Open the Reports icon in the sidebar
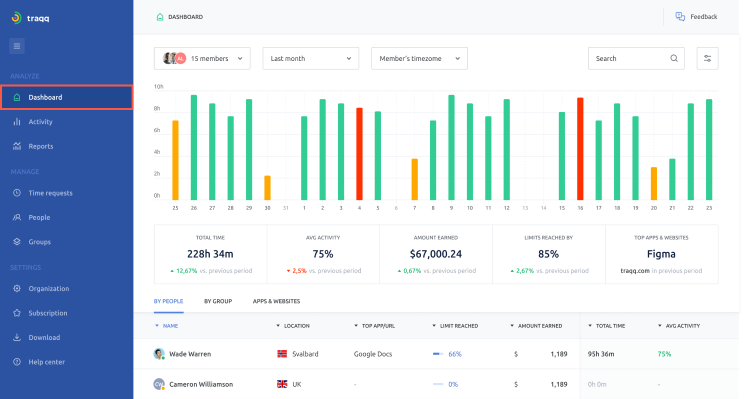Image resolution: width=744 pixels, height=399 pixels. point(17,146)
